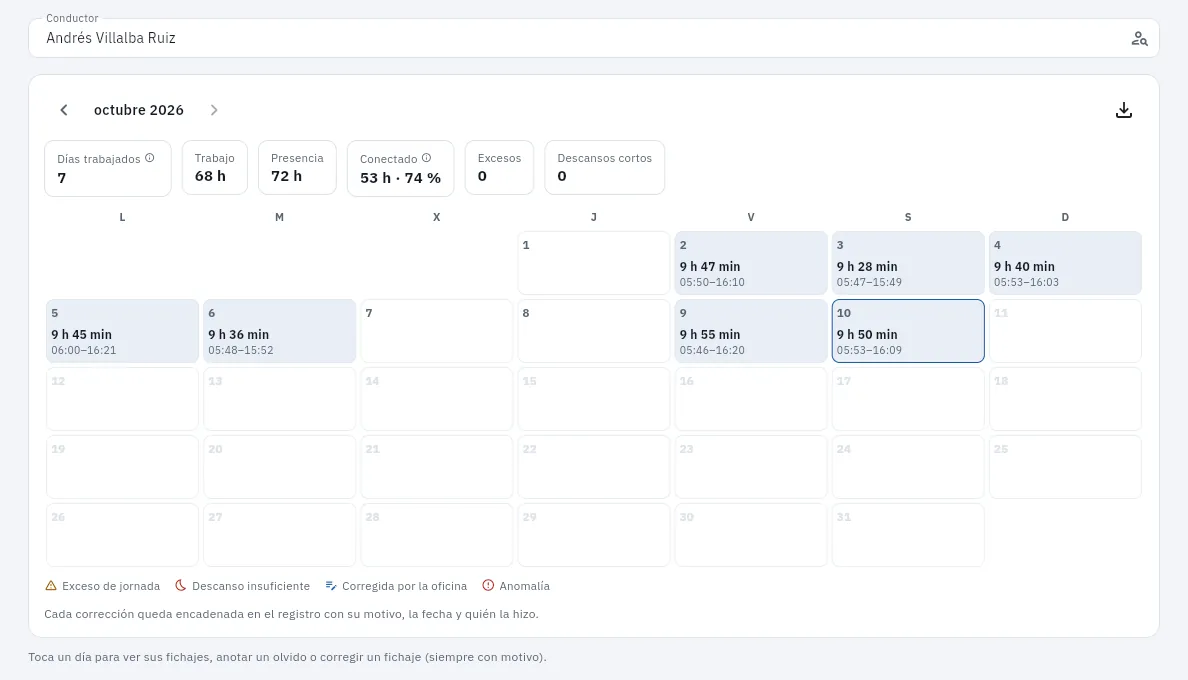Click the Excesos 0 summary card
Viewport: 1188px width, 680px height.
499,167
